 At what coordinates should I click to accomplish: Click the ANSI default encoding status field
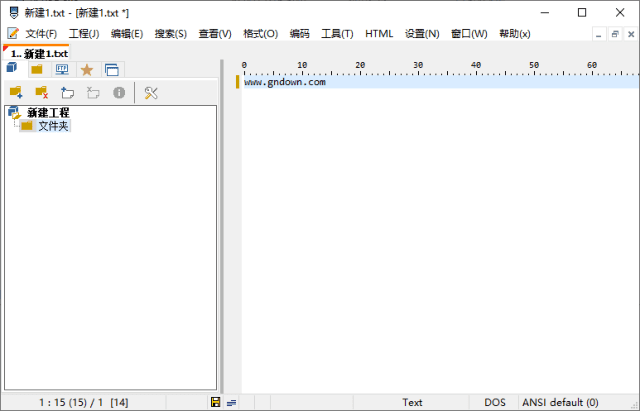560,402
